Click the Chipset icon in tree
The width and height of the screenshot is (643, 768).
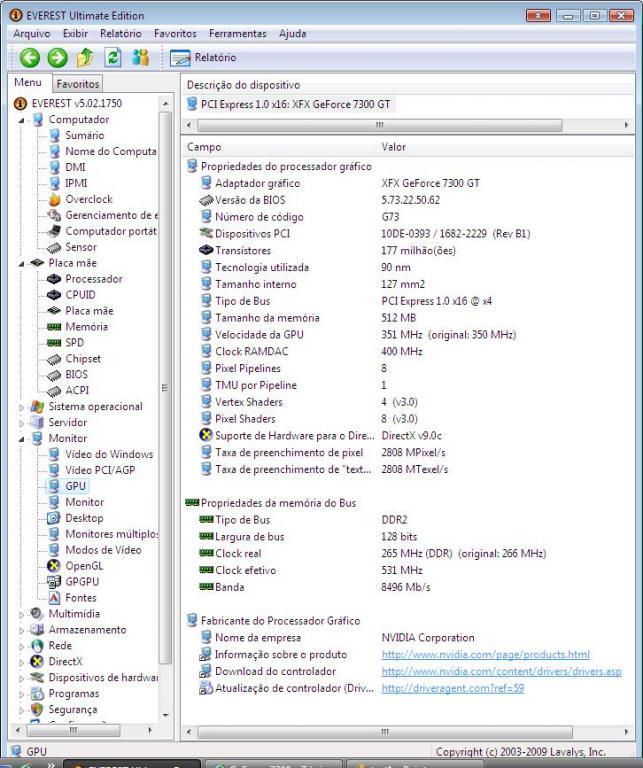[54, 359]
